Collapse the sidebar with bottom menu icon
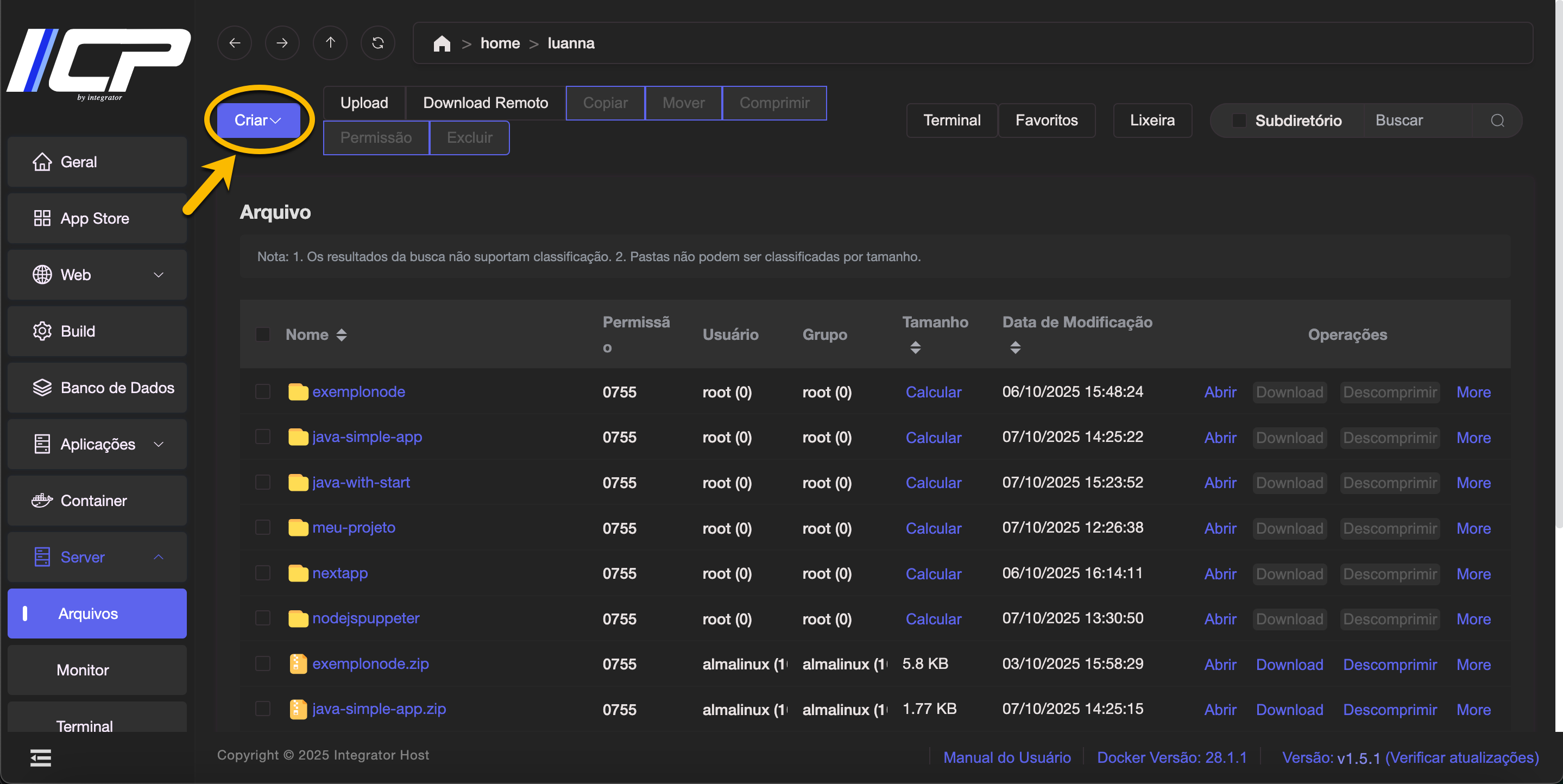 tap(41, 757)
